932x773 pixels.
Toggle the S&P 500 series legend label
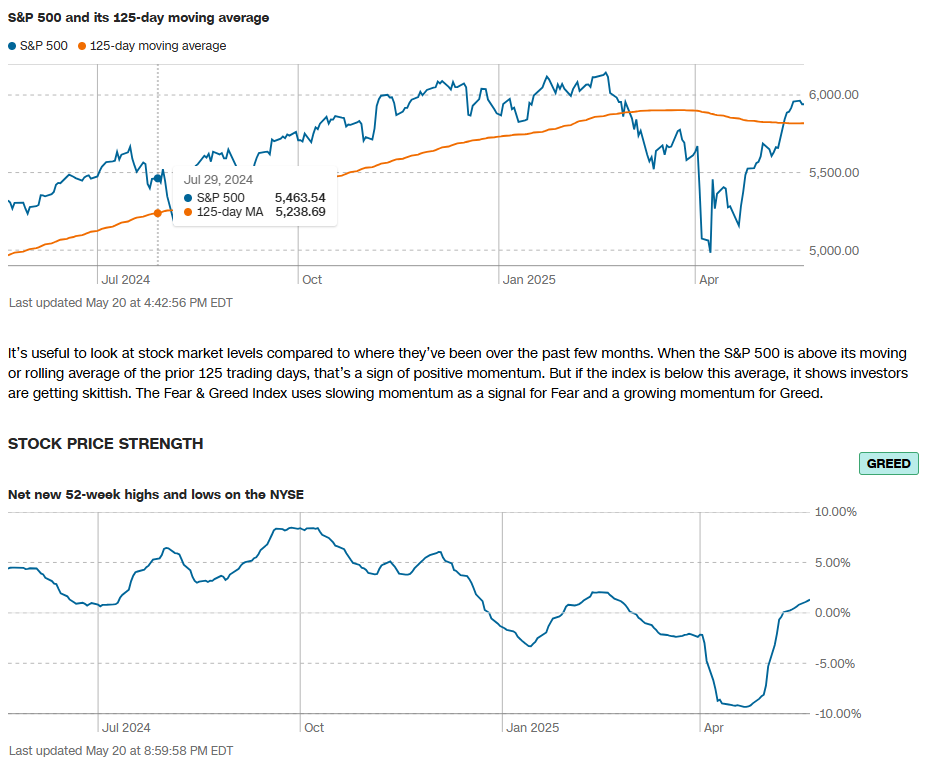click(44, 46)
